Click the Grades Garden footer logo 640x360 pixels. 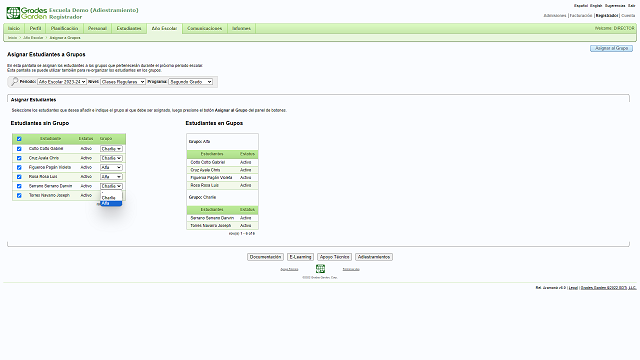320,269
